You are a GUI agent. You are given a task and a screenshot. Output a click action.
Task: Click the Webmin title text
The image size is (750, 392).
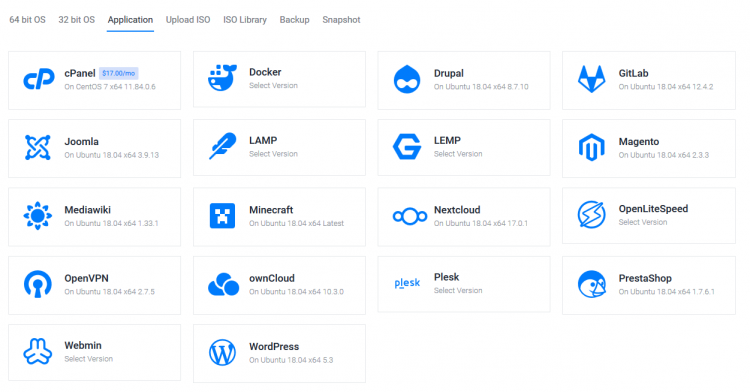pos(83,346)
